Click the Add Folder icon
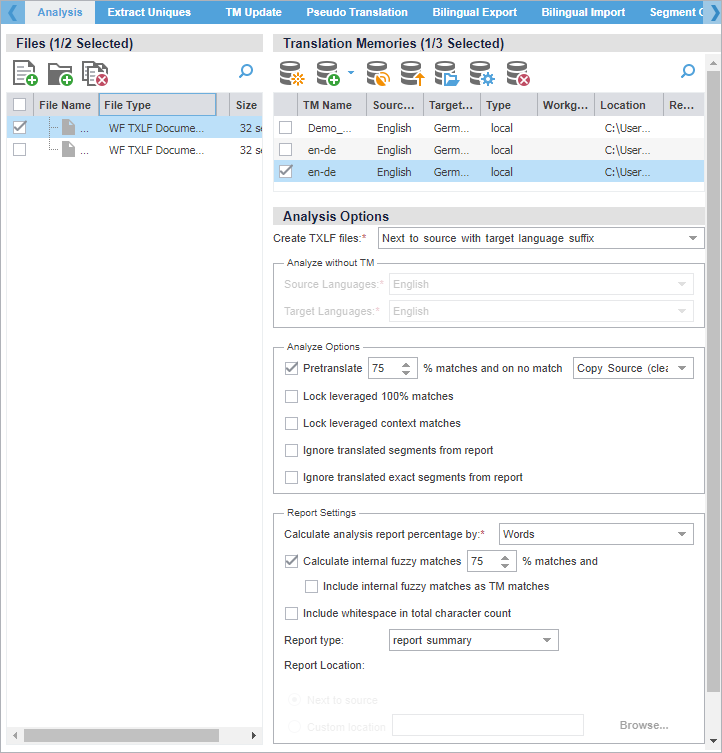The height and width of the screenshot is (753, 722). (60, 73)
